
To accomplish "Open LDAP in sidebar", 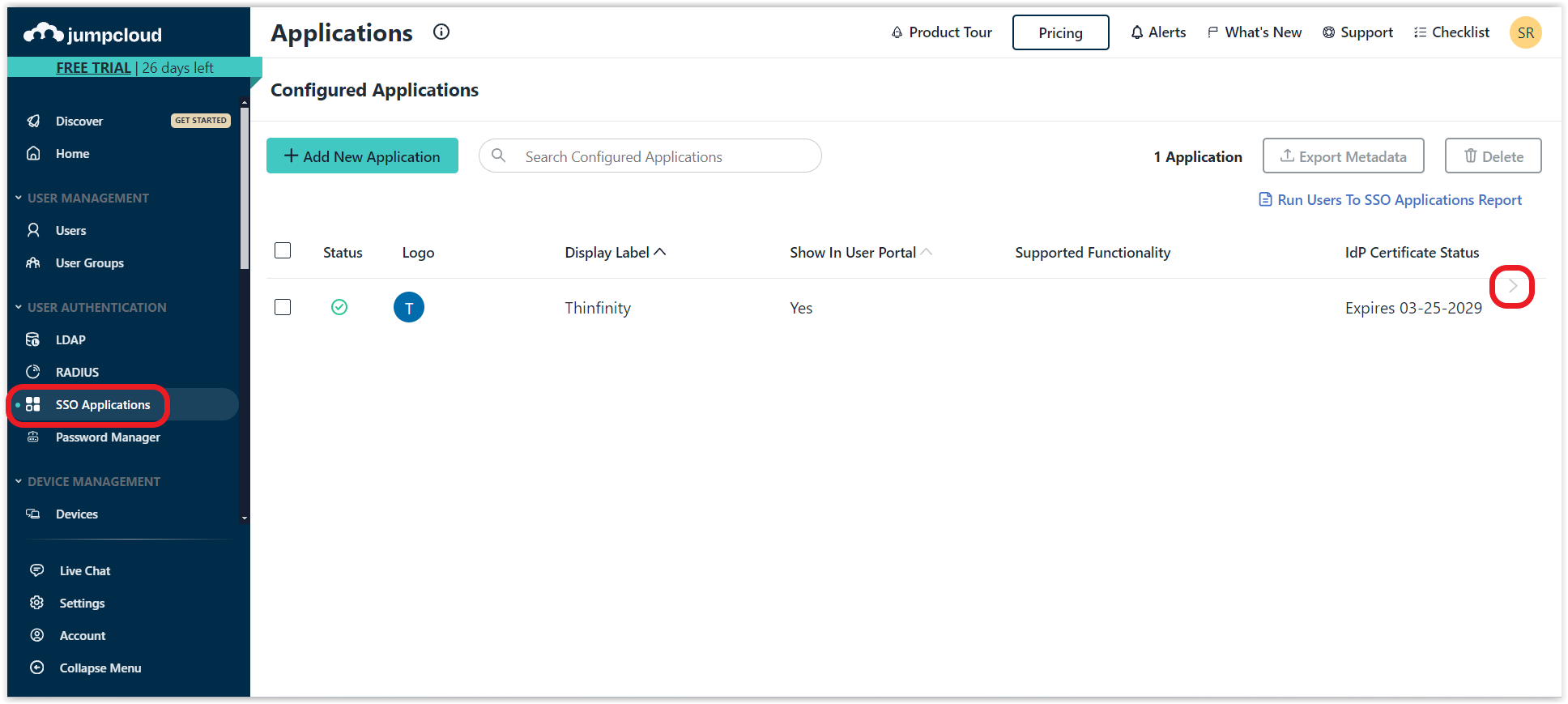I will [x=70, y=339].
